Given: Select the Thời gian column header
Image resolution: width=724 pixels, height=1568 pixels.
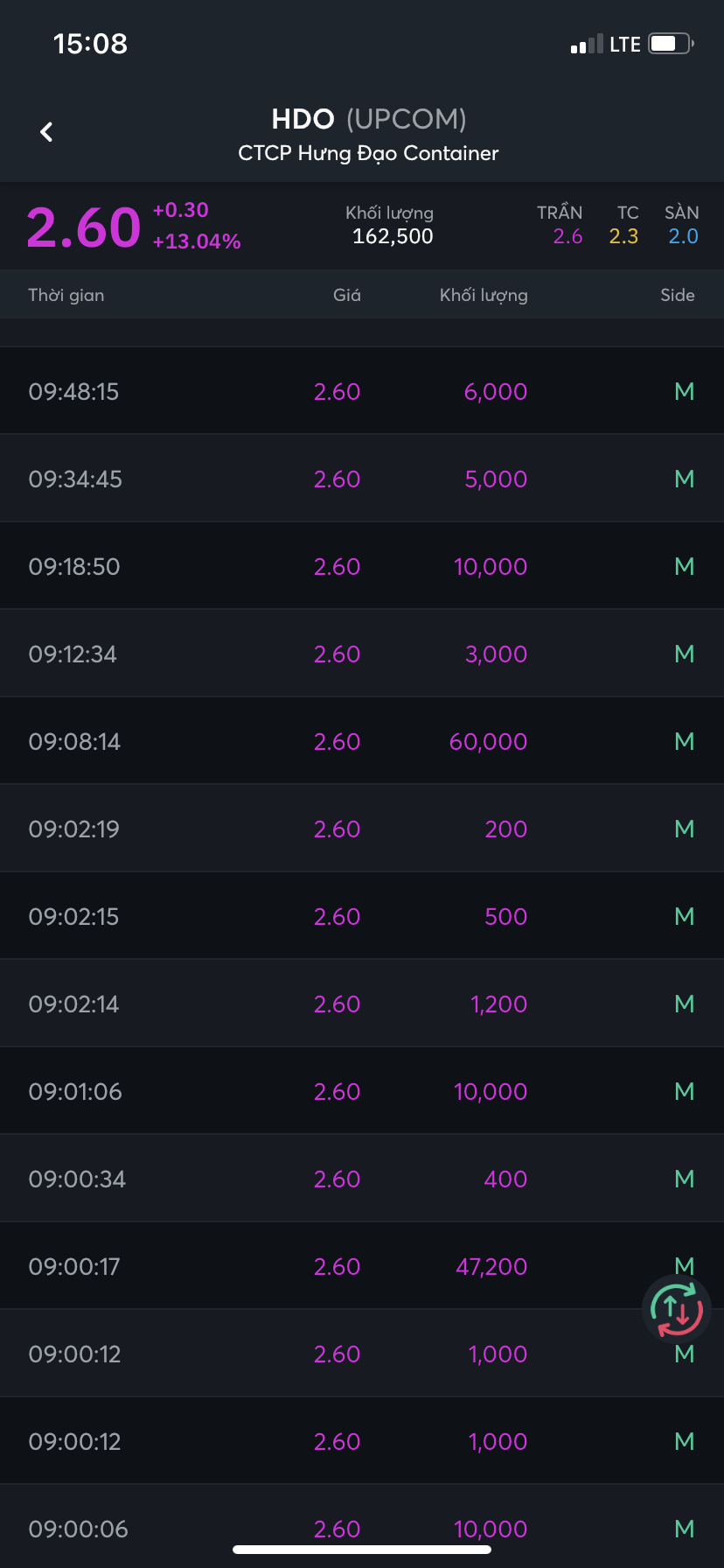Looking at the screenshot, I should (66, 295).
